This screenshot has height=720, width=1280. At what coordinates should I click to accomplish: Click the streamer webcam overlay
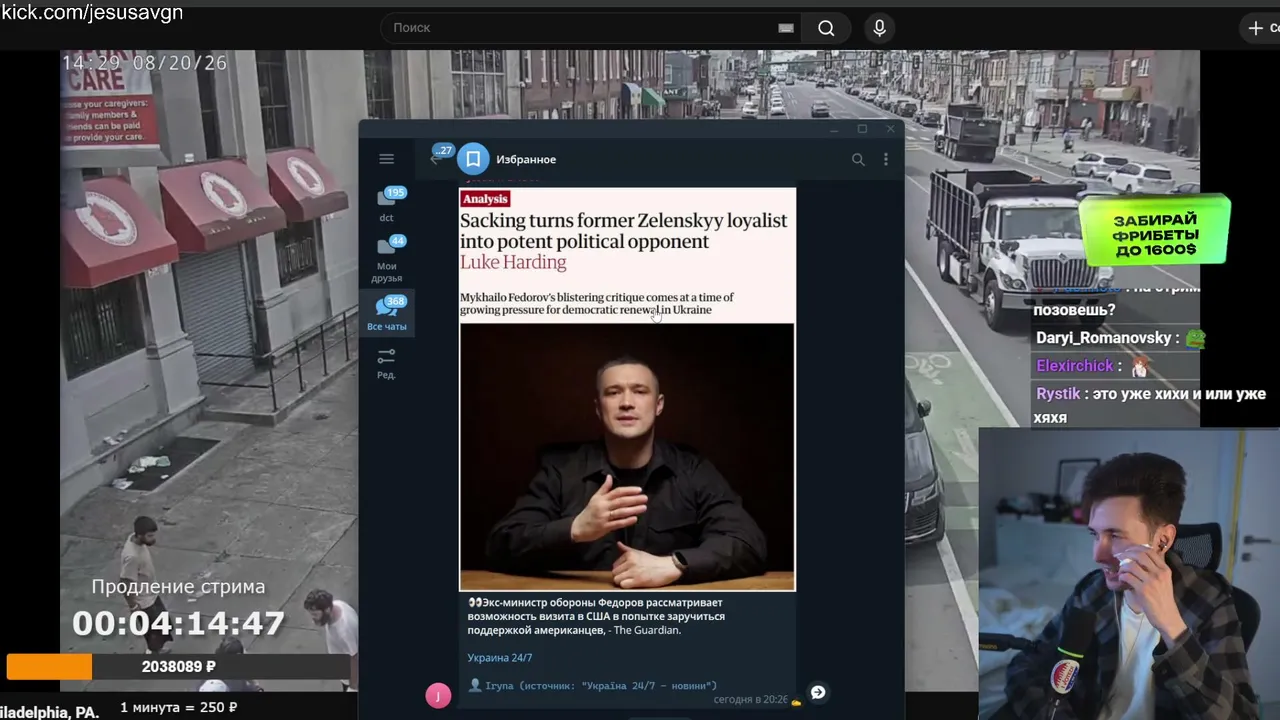click(1129, 574)
